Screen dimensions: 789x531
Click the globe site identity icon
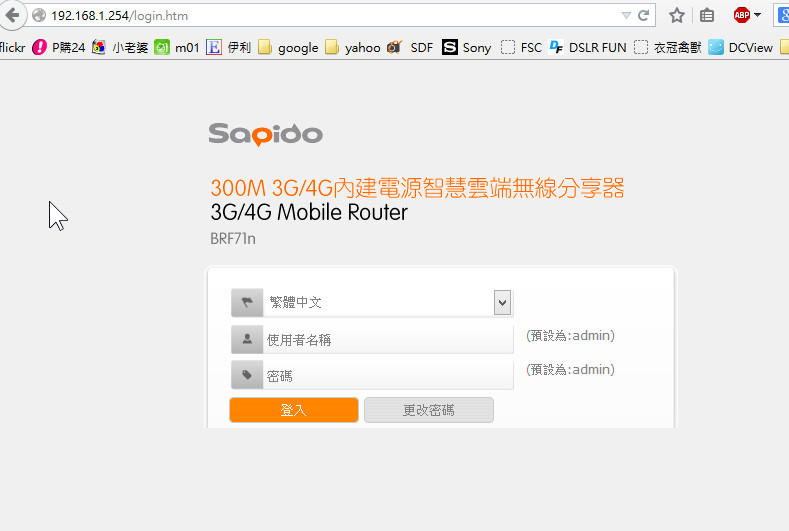(39, 16)
